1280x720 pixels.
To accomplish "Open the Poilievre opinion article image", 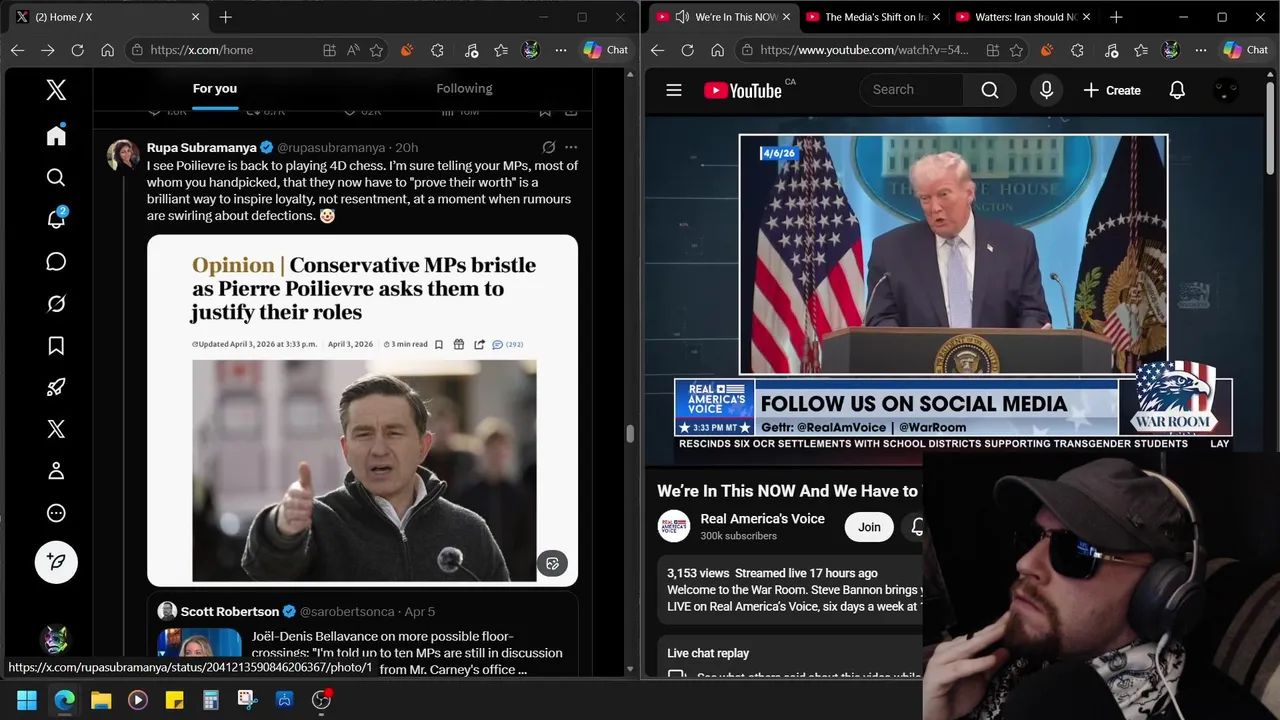I will point(362,410).
